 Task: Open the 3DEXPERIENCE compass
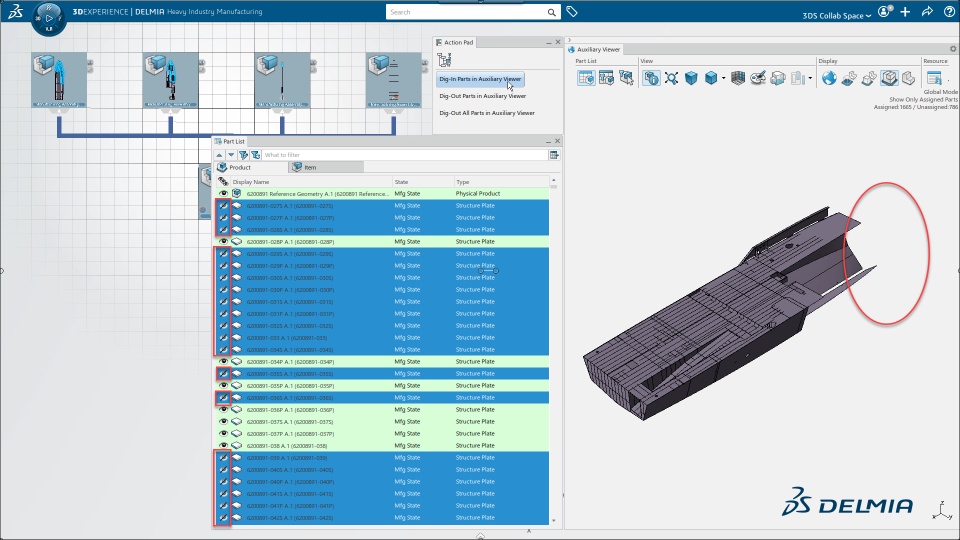click(48, 18)
